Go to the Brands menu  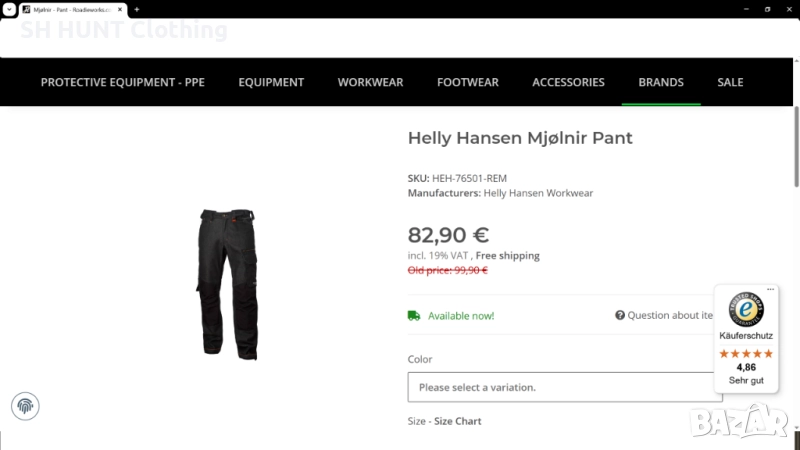click(x=661, y=82)
